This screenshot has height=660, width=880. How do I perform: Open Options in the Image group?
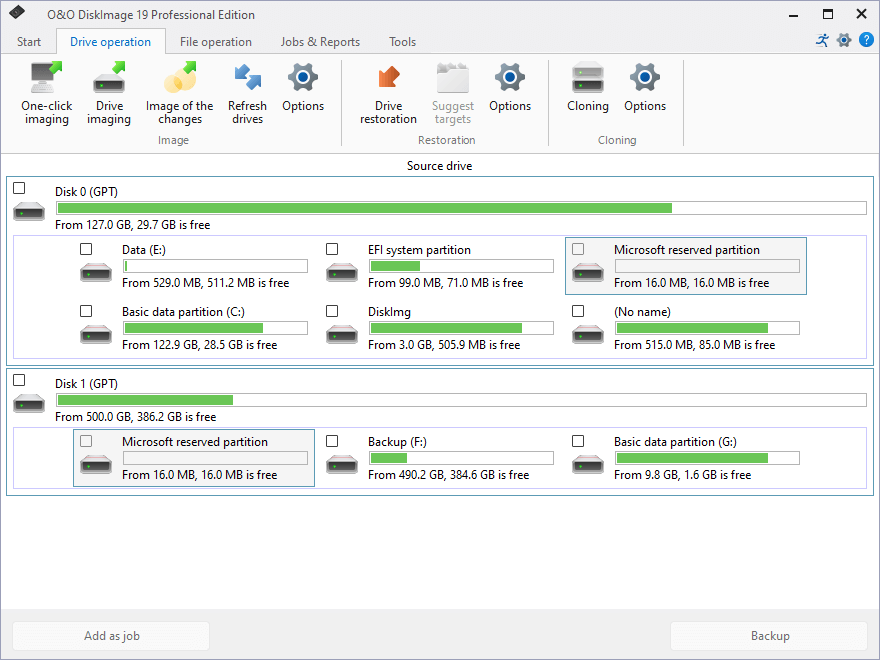pos(303,78)
